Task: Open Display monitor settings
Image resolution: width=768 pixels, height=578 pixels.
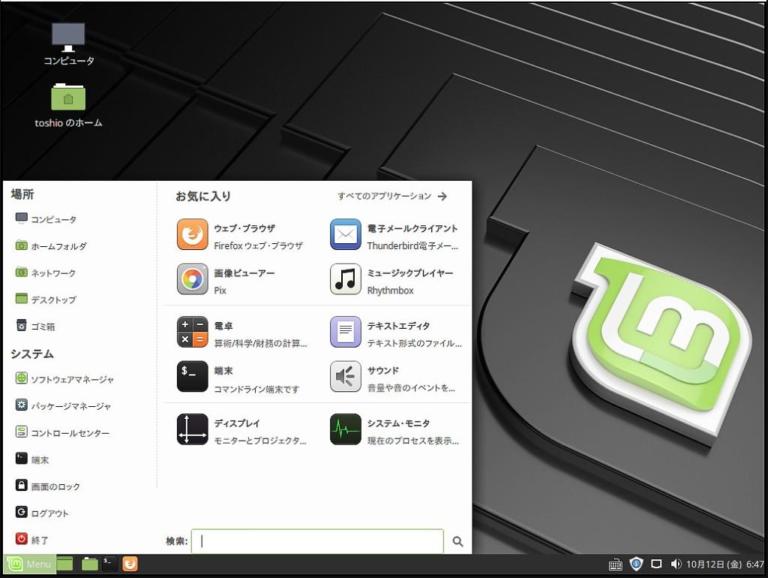Action: 193,430
